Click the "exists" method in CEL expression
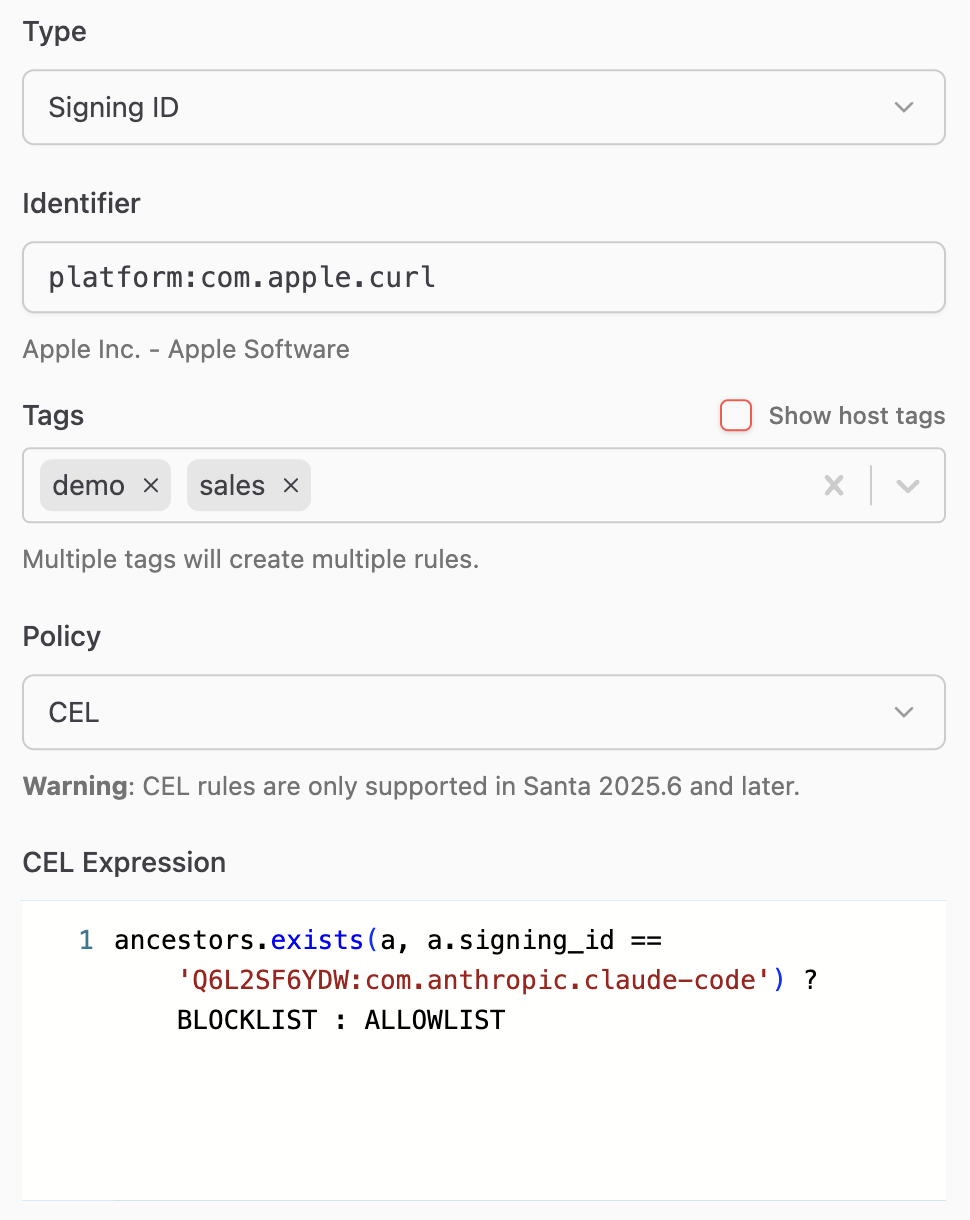Image resolution: width=970 pixels, height=1220 pixels. (316, 940)
